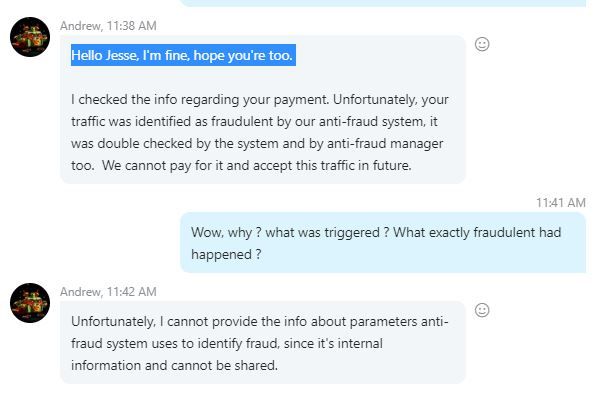Open emoji reaction for Andrew's 11:38 AM message
The height and width of the screenshot is (396, 609).
482,44
